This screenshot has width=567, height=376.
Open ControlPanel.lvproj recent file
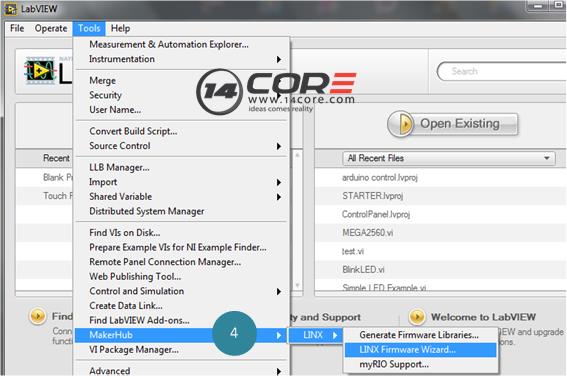tap(376, 214)
